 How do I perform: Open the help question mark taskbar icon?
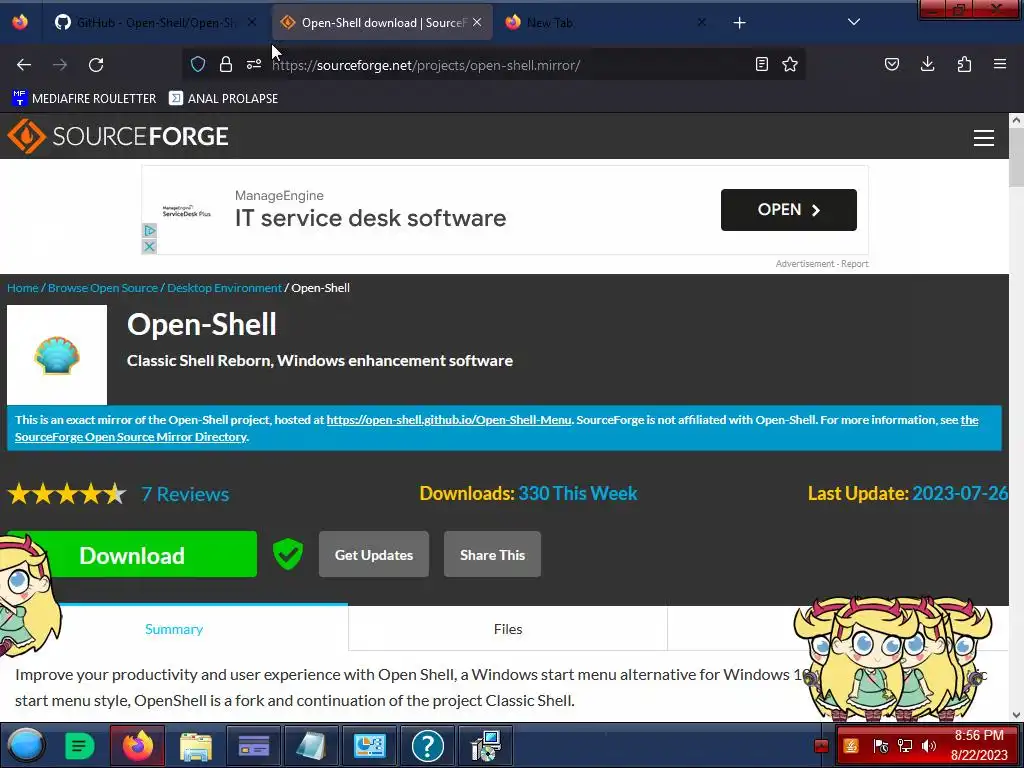pyautogui.click(x=428, y=745)
